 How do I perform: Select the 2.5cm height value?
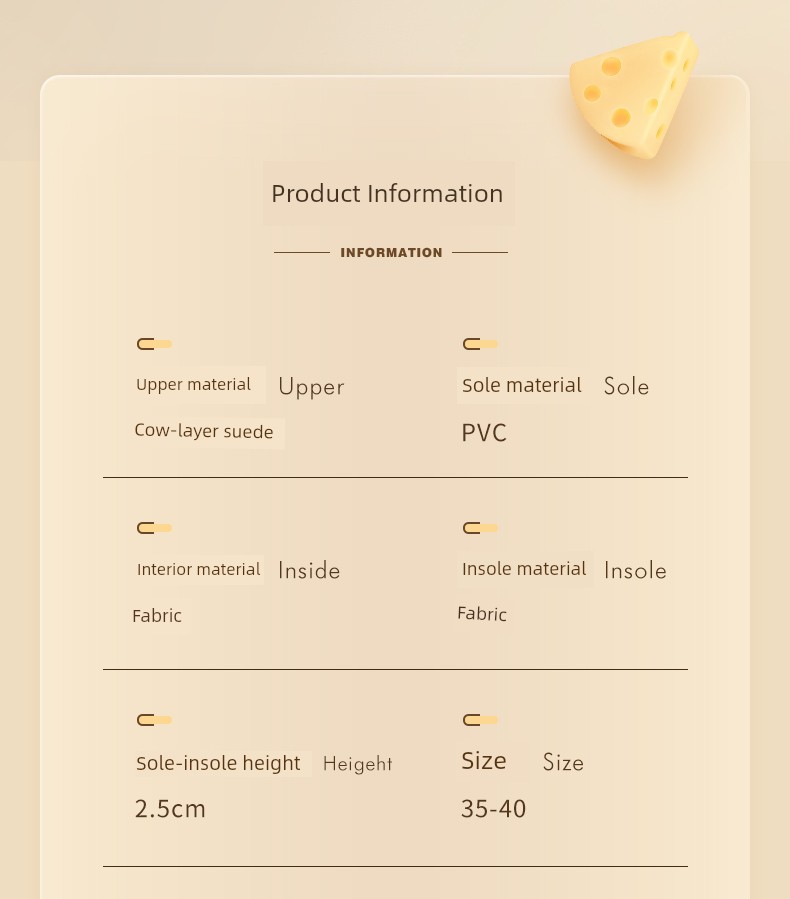pyautogui.click(x=170, y=809)
